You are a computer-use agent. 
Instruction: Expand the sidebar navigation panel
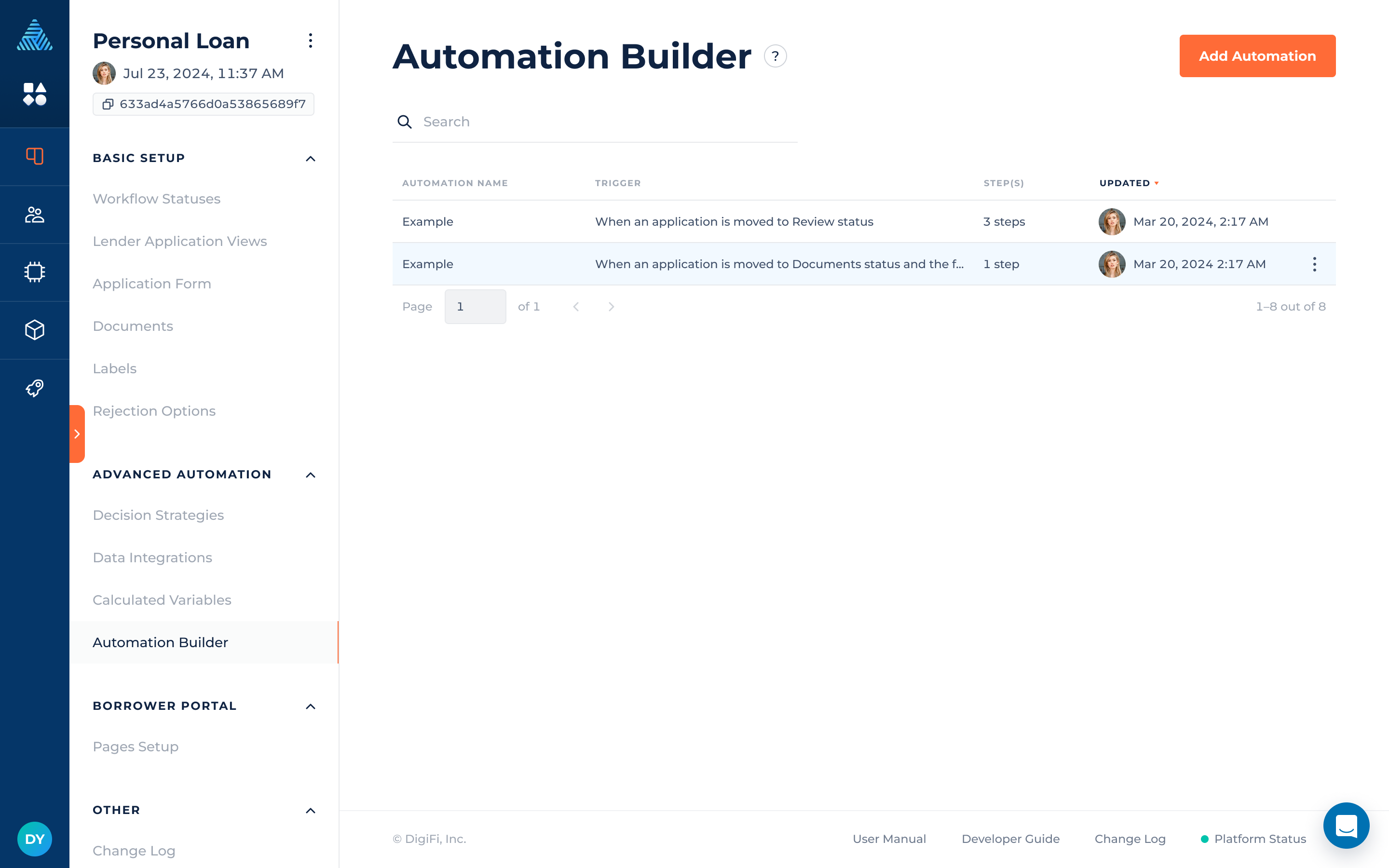77,434
